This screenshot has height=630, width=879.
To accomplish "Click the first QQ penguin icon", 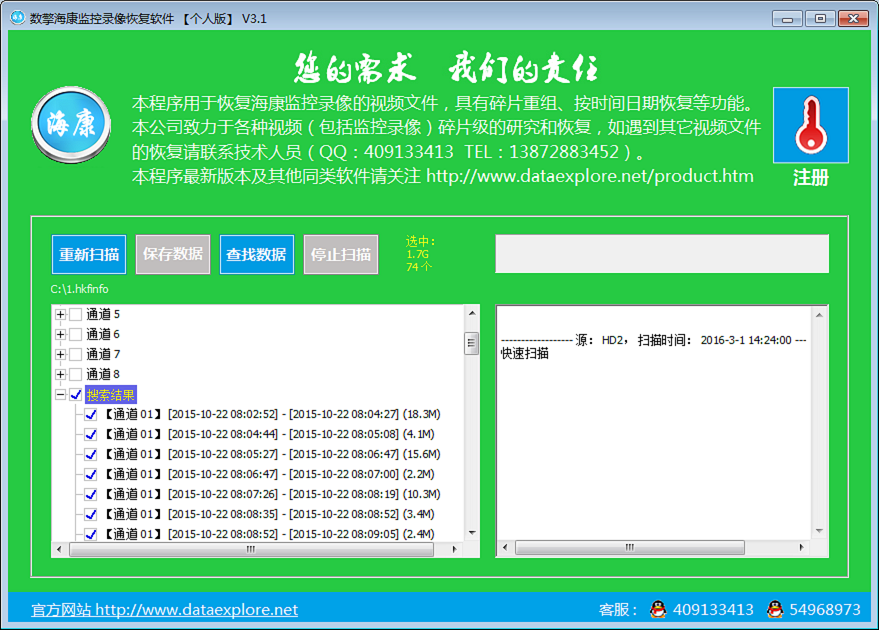I will (657, 609).
